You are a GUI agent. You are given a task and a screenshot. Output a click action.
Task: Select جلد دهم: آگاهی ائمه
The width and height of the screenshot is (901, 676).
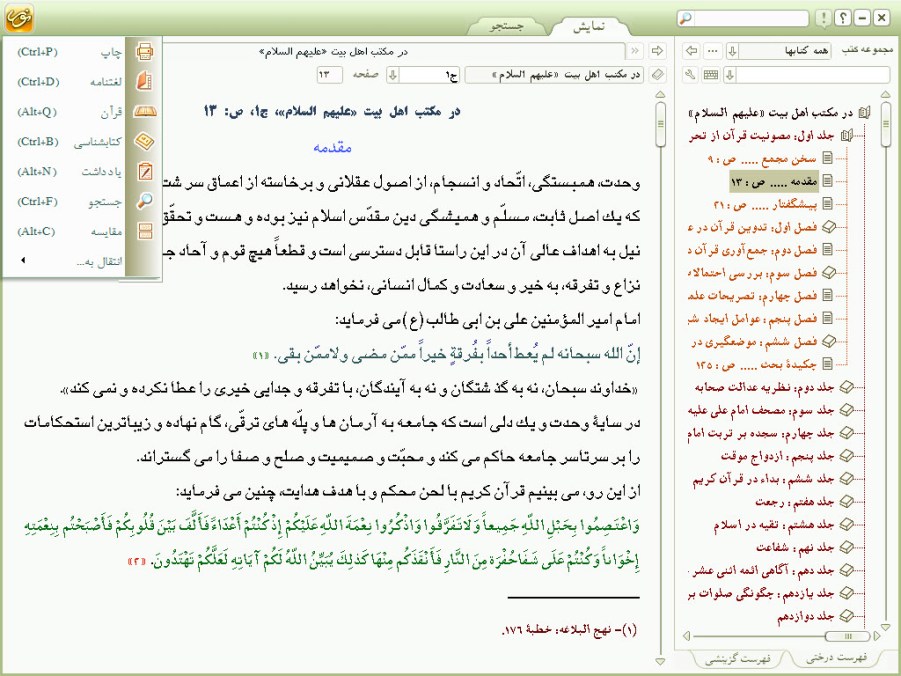[x=761, y=570]
